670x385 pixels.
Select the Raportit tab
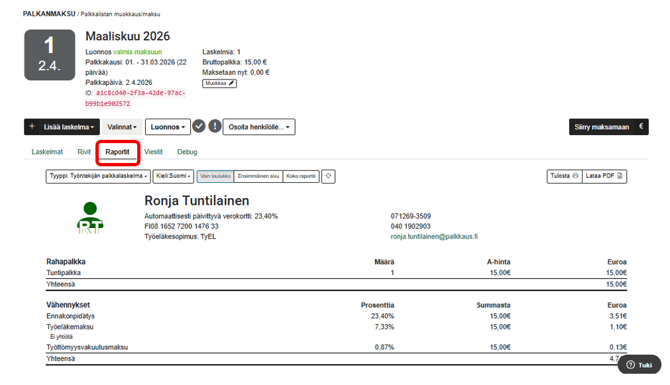118,152
